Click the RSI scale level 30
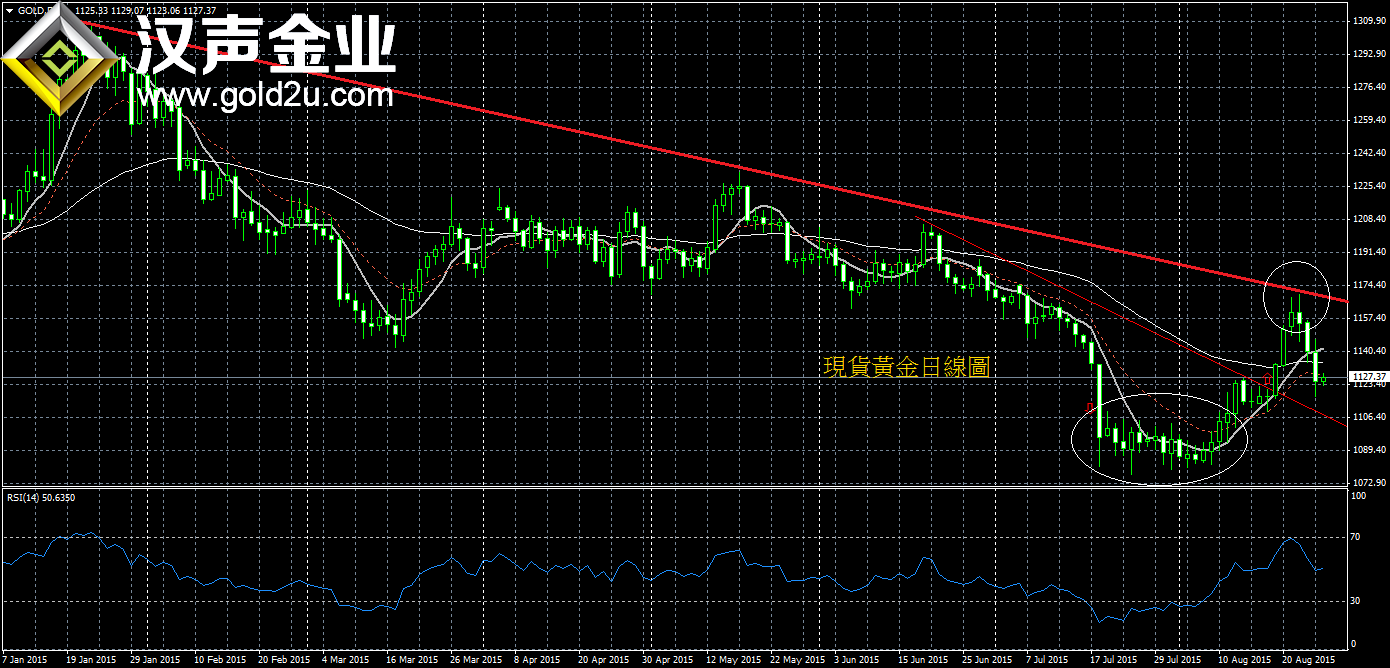 coord(1355,600)
